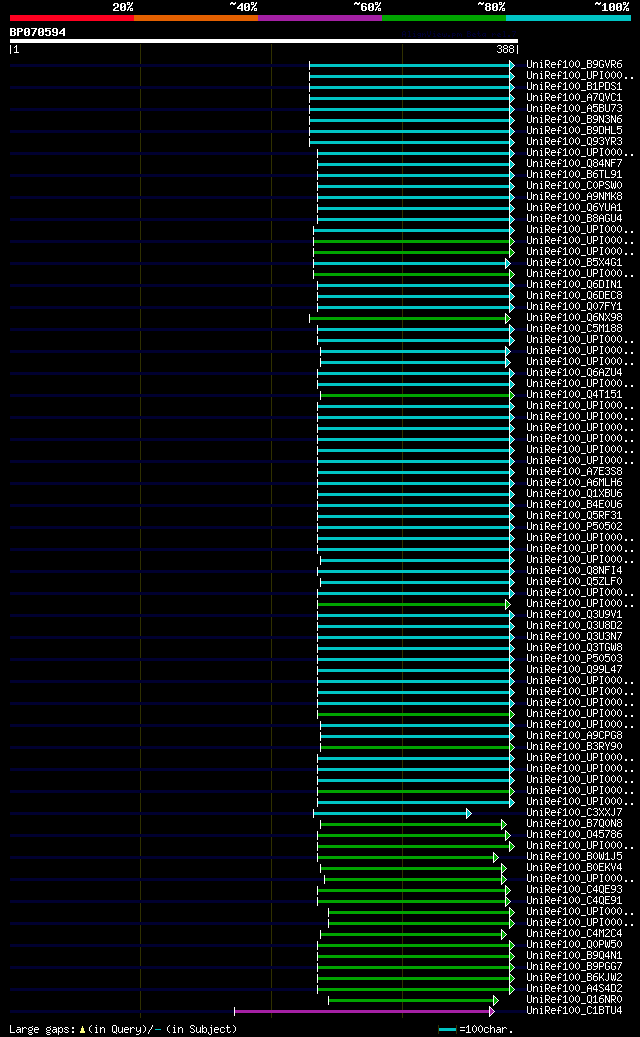
Task: Click the green ~80% identity legend segment
Action: pyautogui.click(x=444, y=18)
